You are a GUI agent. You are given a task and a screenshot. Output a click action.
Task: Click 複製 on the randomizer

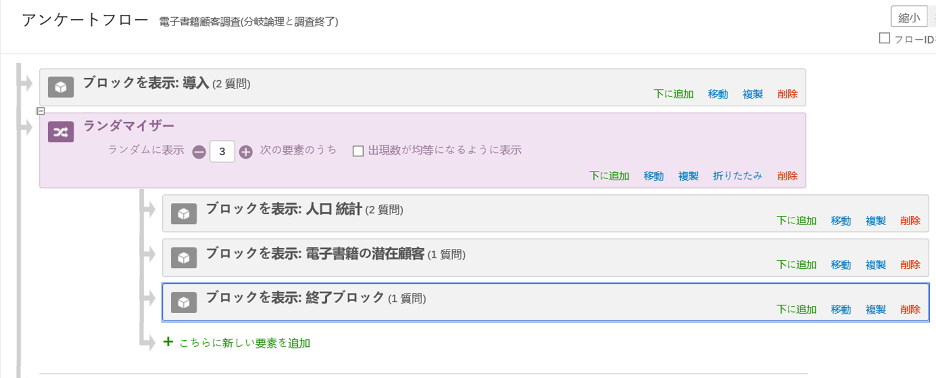coord(688,176)
